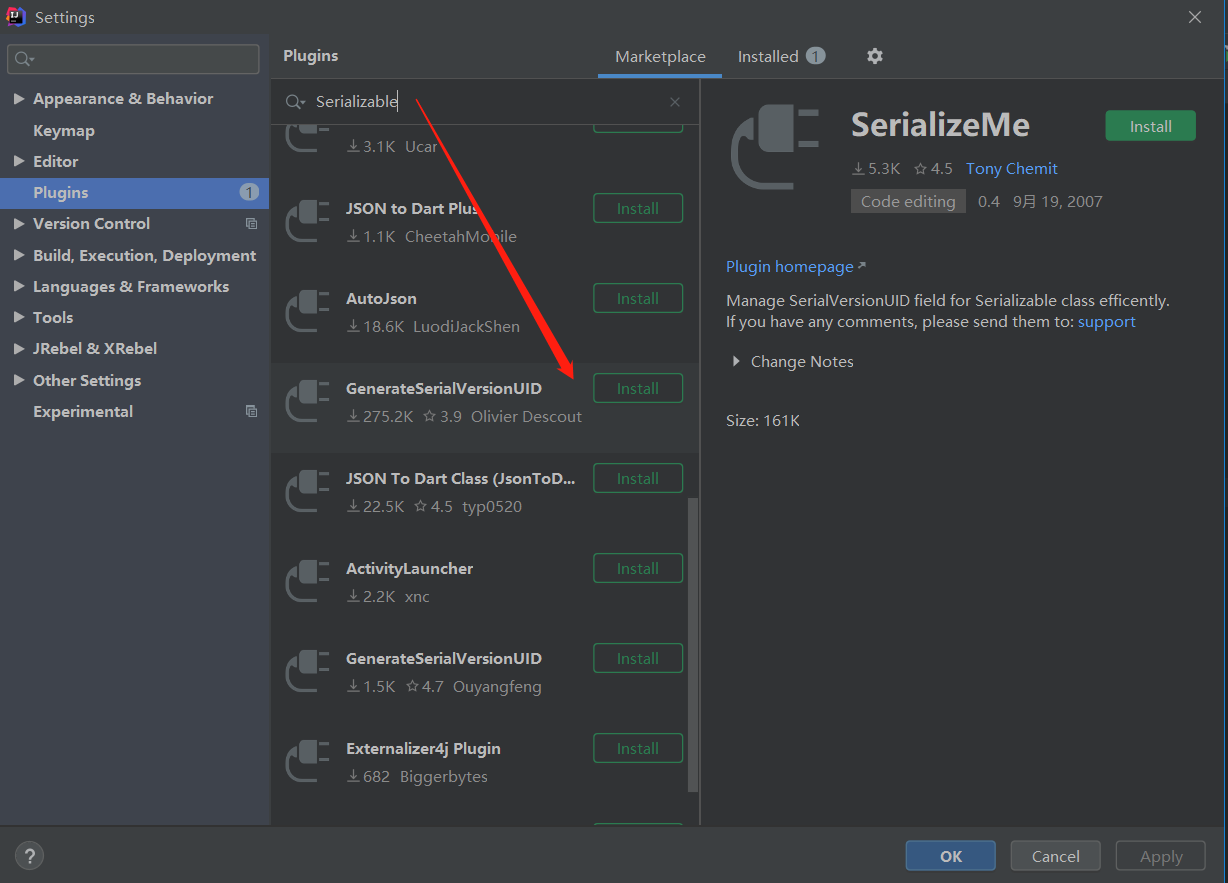Install the AutoJson plugin

(638, 298)
